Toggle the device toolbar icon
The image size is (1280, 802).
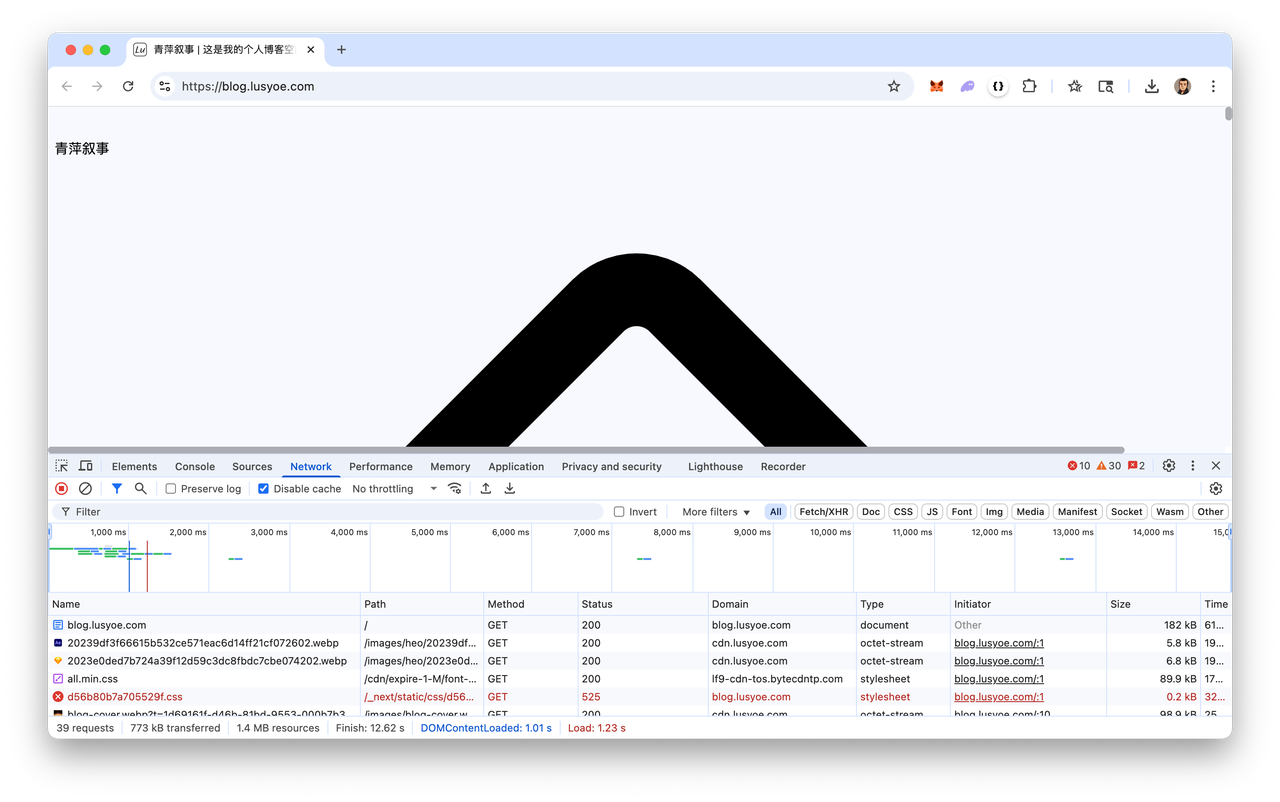click(x=86, y=466)
